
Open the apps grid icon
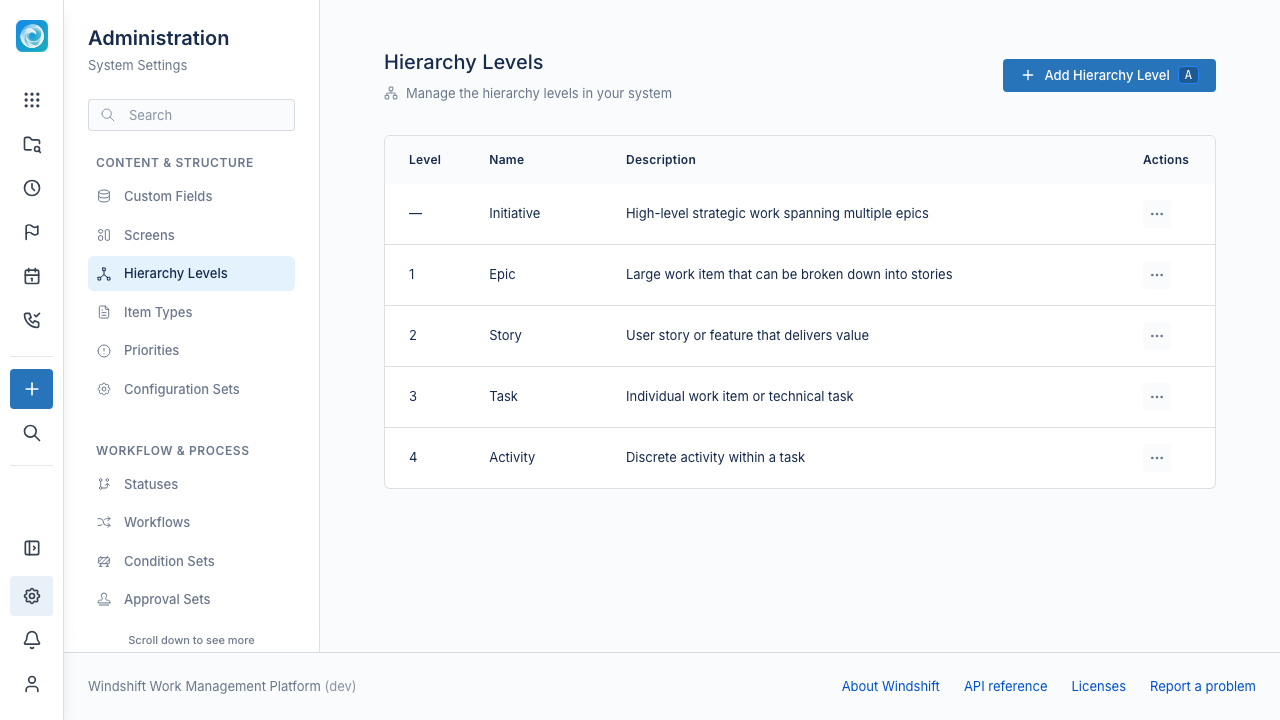[x=32, y=100]
